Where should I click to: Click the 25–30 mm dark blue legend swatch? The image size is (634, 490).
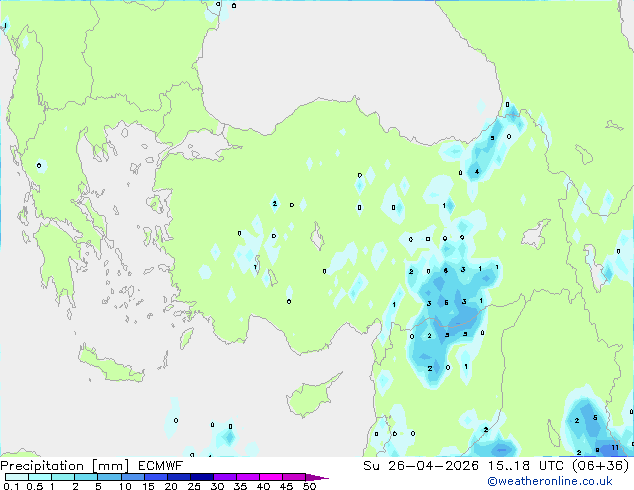201,477
